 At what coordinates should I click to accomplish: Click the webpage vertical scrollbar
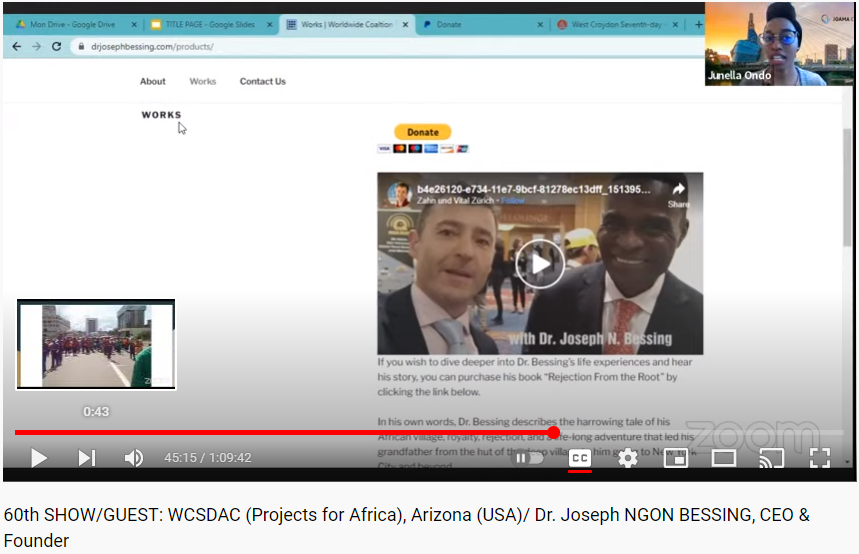(847, 188)
